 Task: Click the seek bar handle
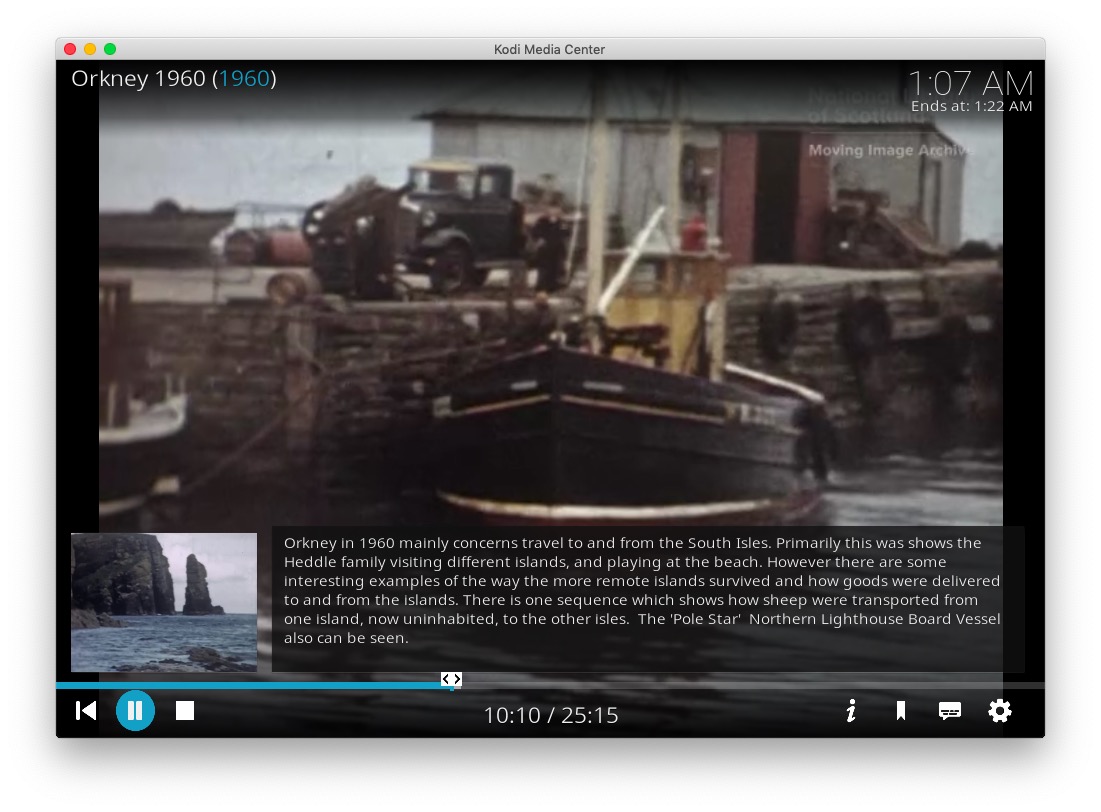point(451,680)
